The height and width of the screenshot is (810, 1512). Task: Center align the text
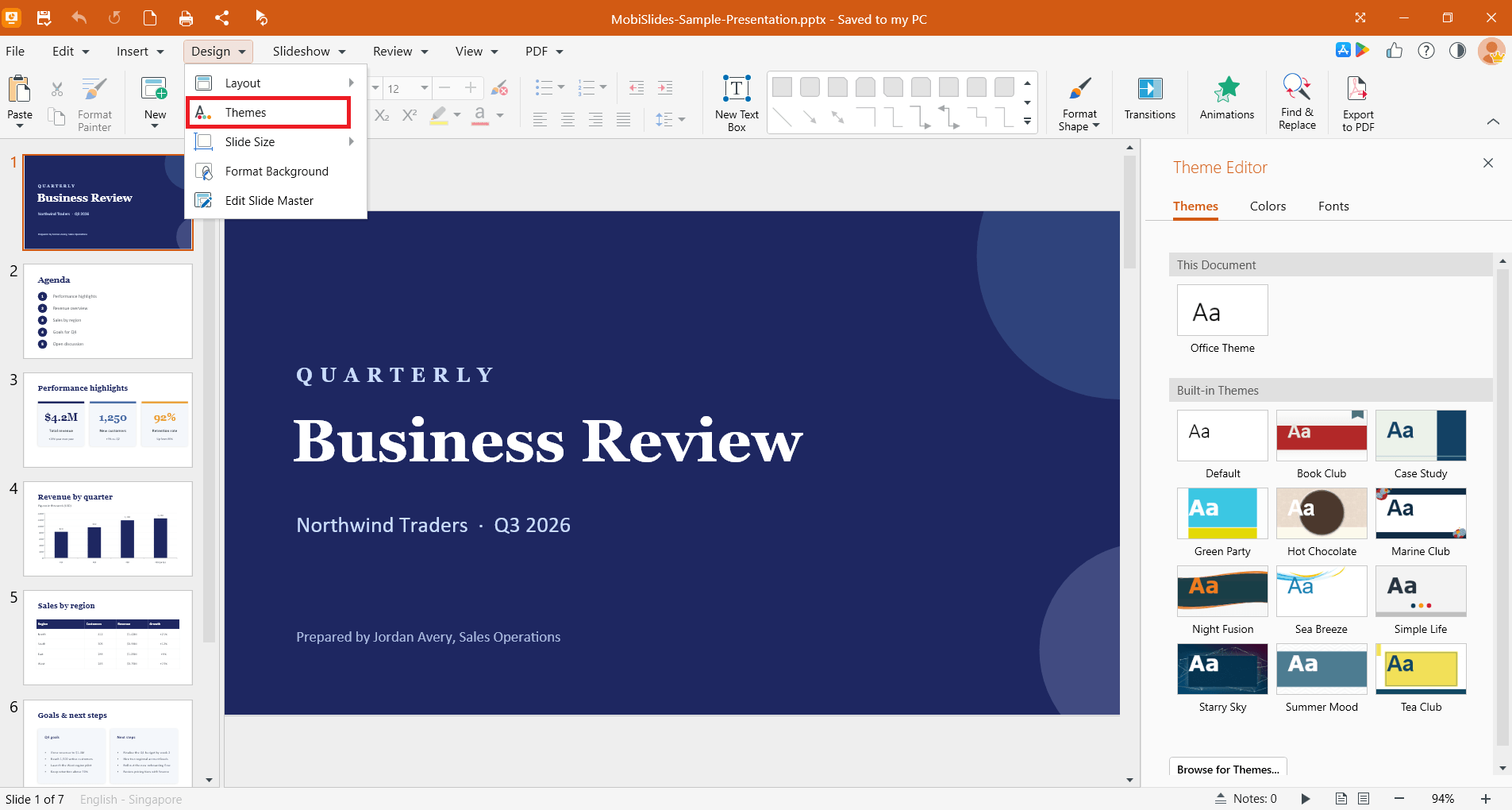[567, 119]
